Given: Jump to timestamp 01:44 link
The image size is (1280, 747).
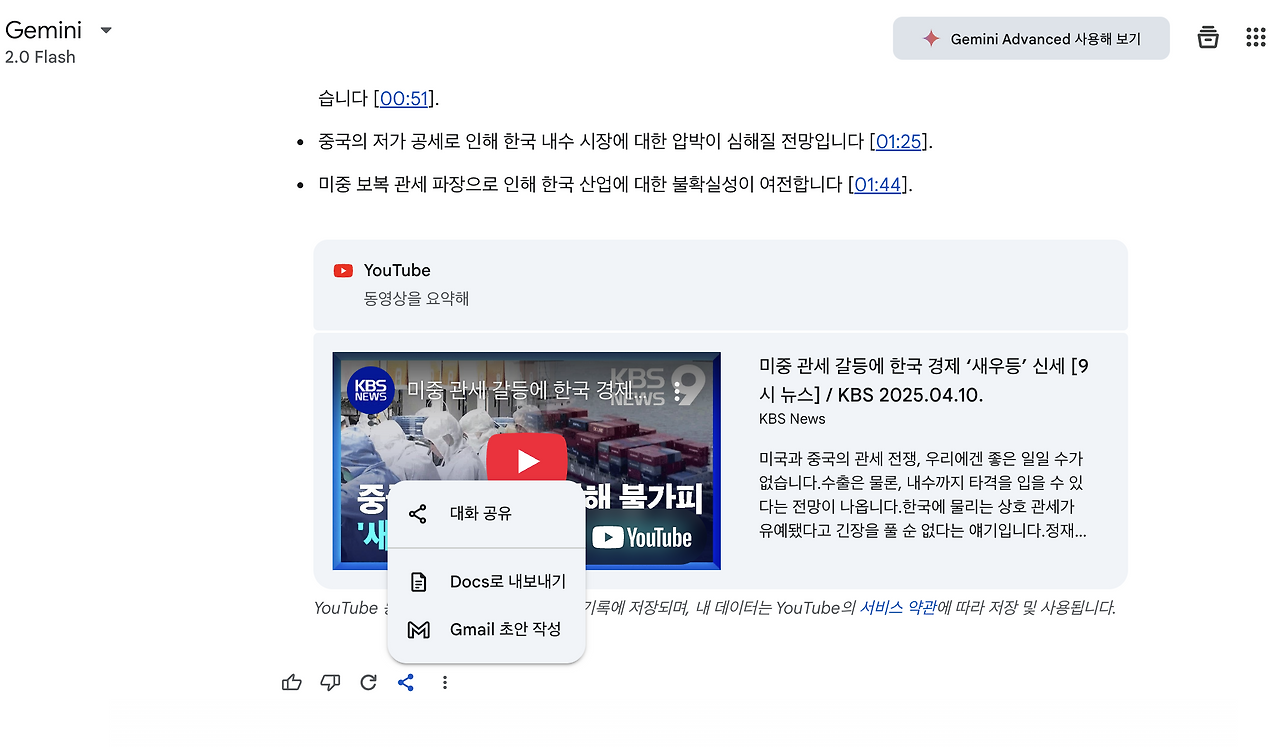Looking at the screenshot, I should click(x=878, y=185).
